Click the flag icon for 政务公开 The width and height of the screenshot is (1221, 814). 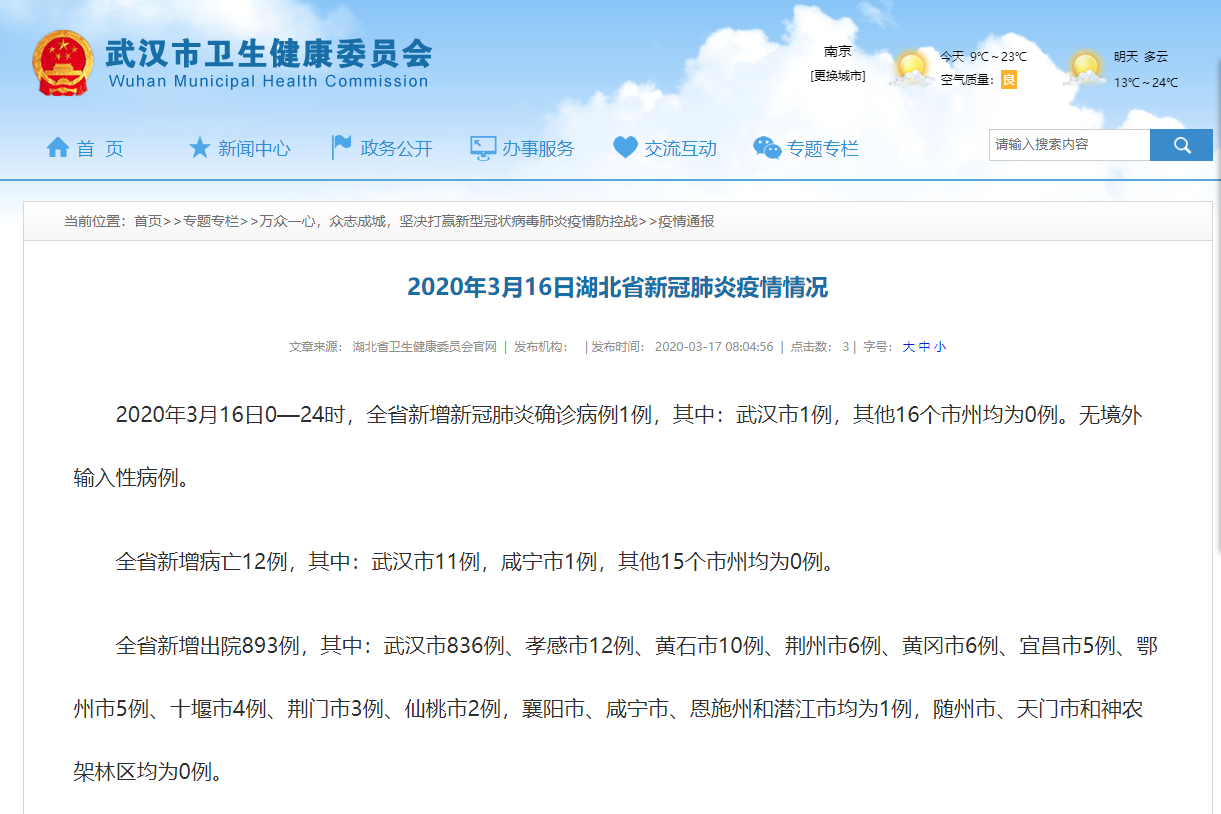341,148
